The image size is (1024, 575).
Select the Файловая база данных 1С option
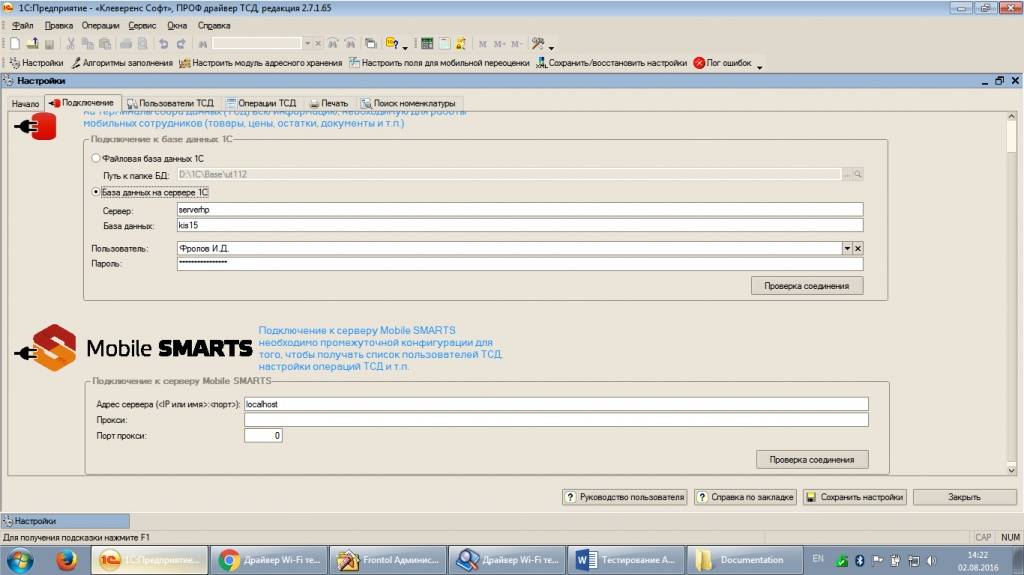(96, 158)
